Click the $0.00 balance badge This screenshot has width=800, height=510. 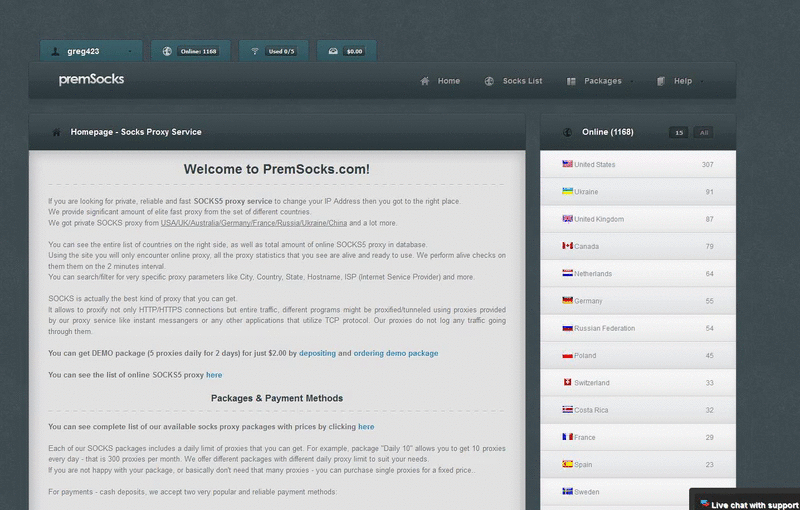(x=354, y=52)
